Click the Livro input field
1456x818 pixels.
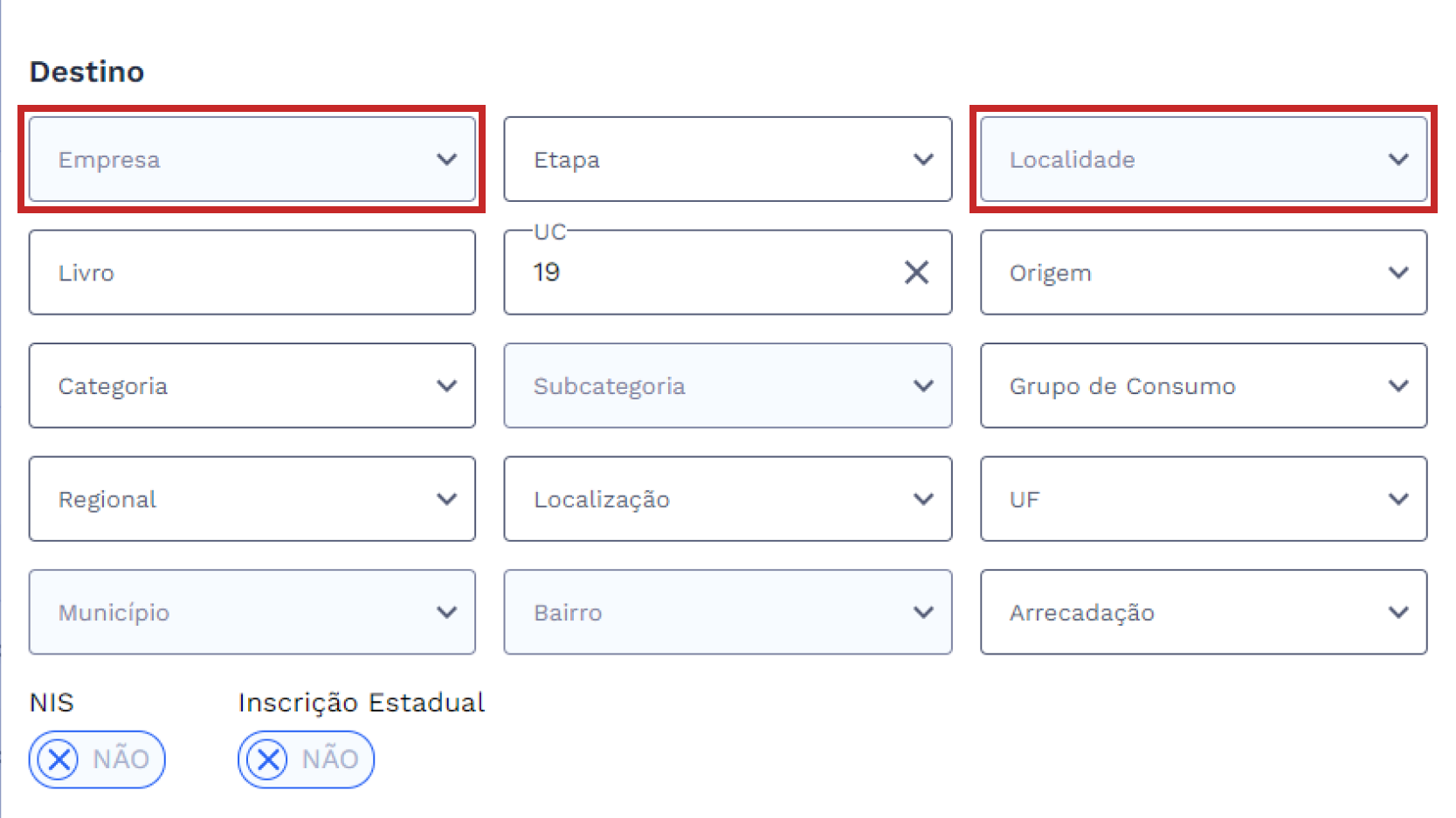[252, 273]
